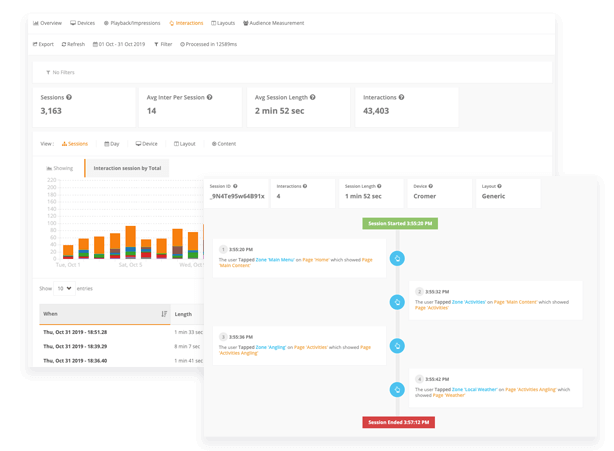Click the 1 min 33 sec length cell

189,332
